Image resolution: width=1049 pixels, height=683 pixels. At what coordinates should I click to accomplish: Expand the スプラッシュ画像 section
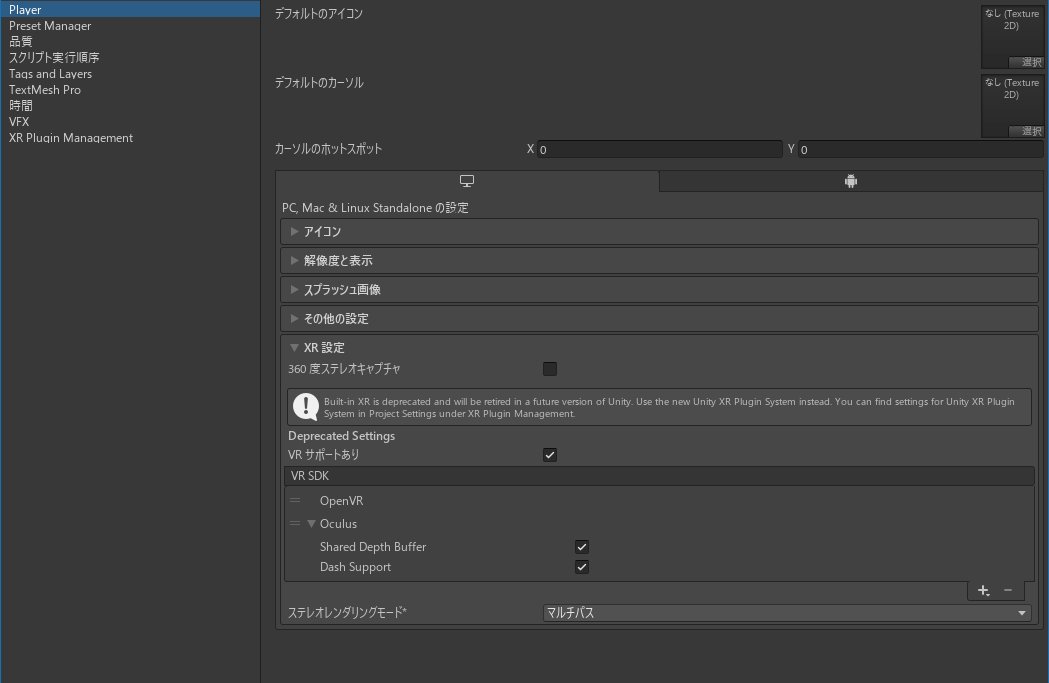click(294, 289)
